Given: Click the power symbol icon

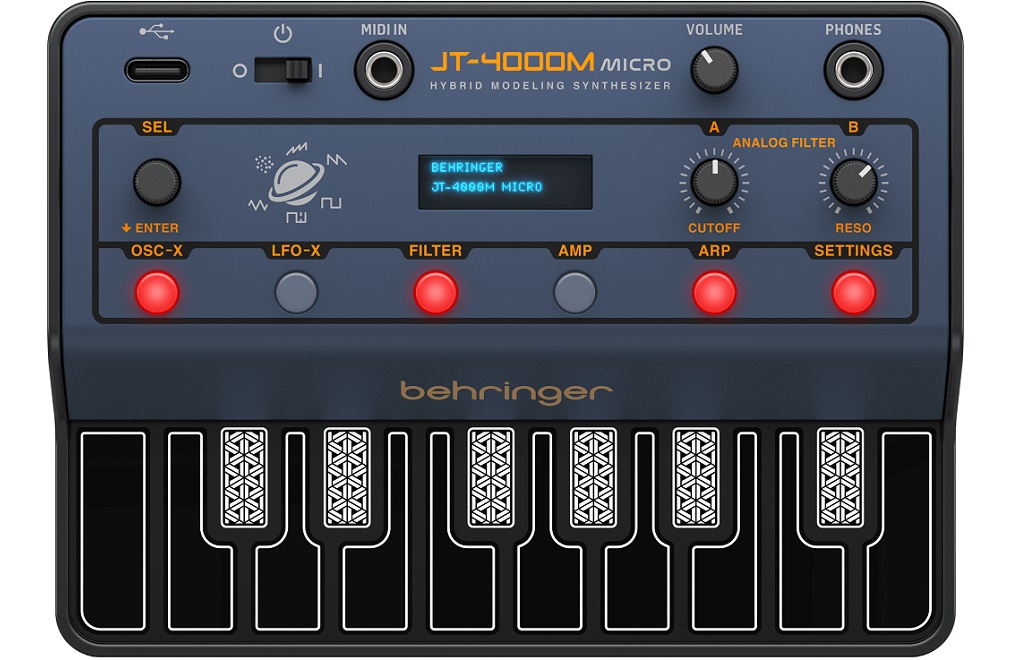Looking at the screenshot, I should 282,33.
